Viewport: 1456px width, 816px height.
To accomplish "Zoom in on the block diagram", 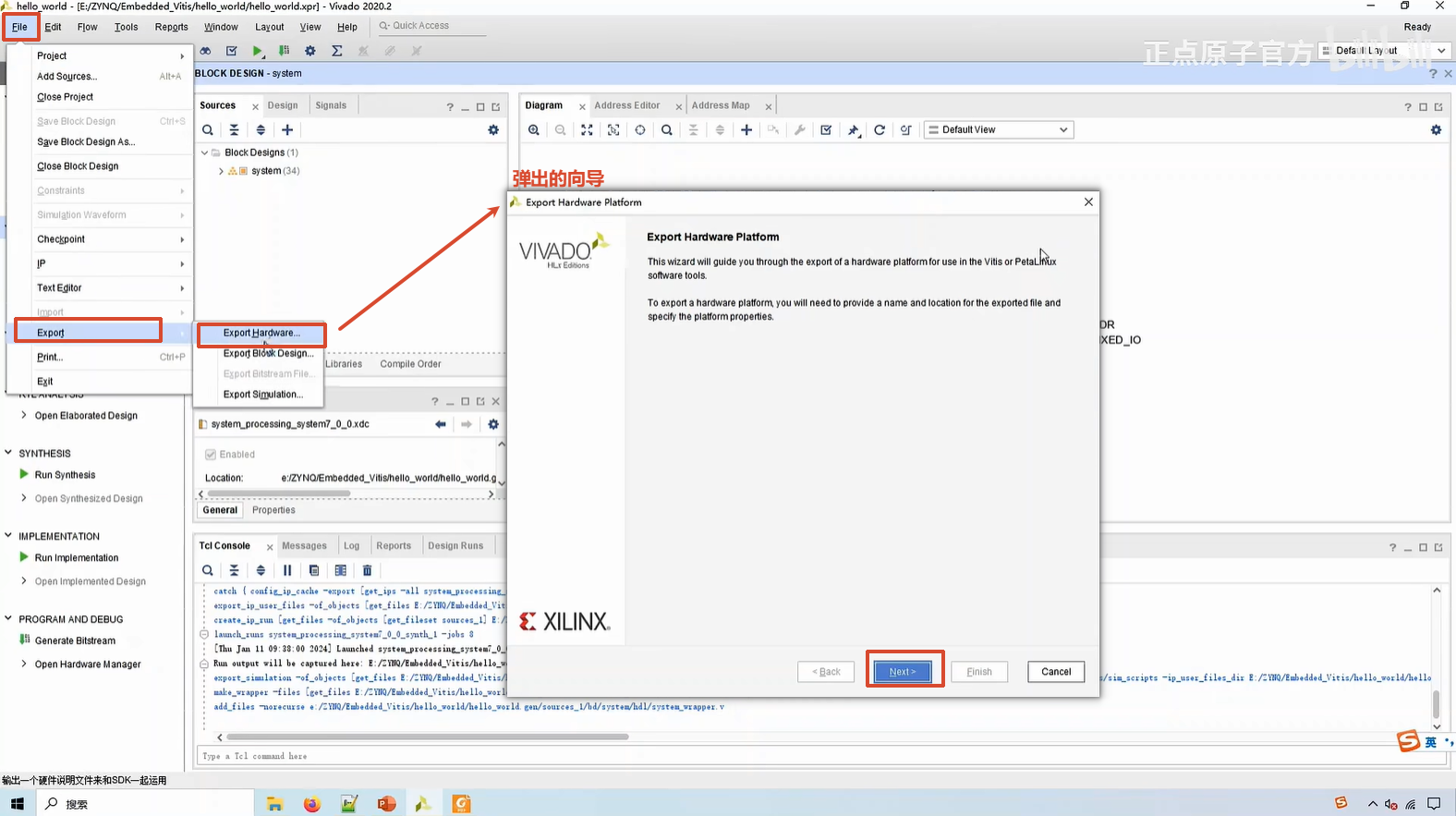I will (534, 130).
